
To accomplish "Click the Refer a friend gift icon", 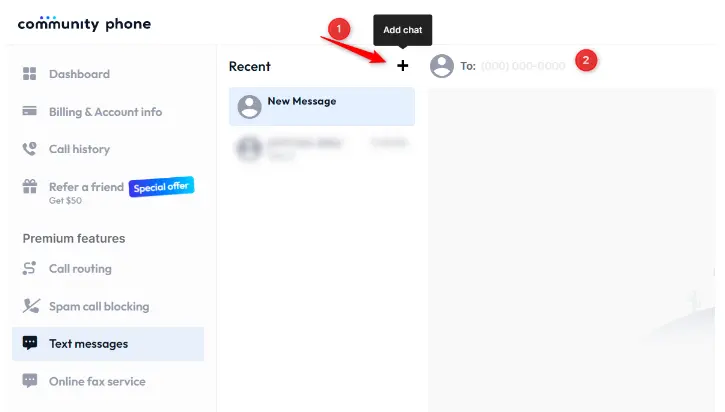I will (x=30, y=186).
